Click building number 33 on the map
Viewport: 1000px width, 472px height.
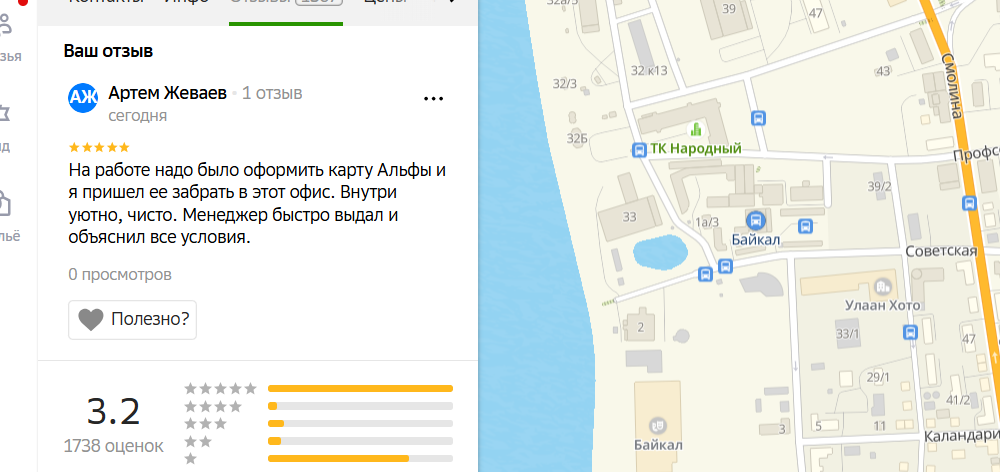[x=629, y=218]
